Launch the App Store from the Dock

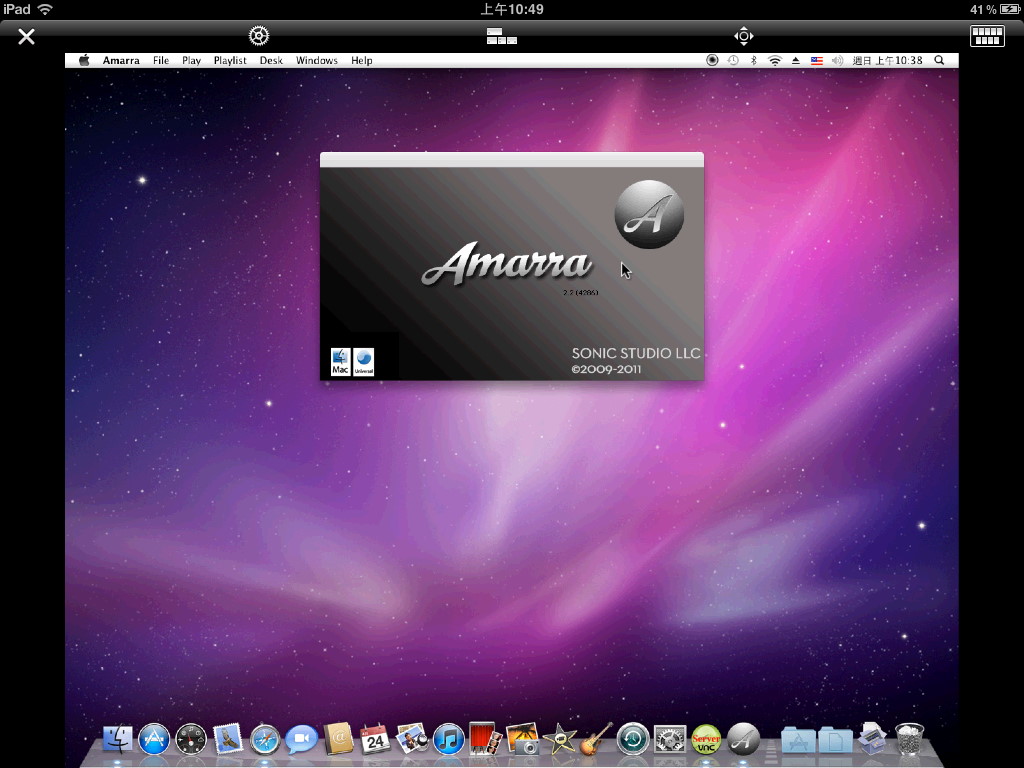click(154, 740)
